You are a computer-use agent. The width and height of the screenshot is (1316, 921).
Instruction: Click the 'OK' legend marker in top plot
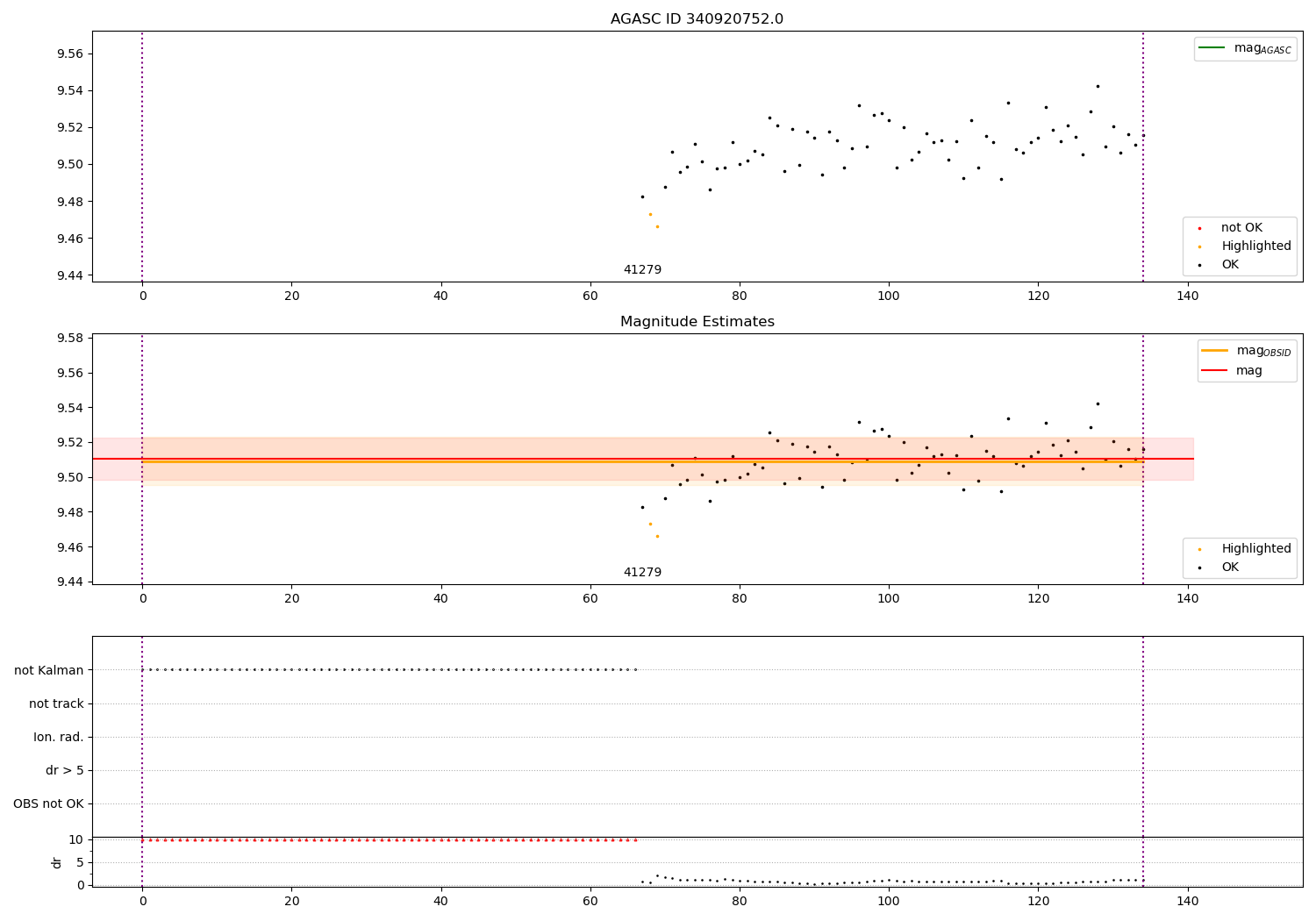pos(1199,265)
